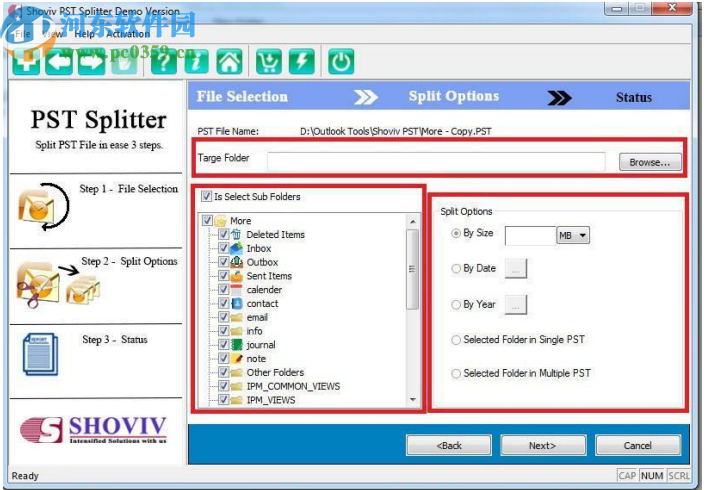This screenshot has height=490, width=711.
Task: Click the Inbox folder icon in tree
Action: [236, 248]
